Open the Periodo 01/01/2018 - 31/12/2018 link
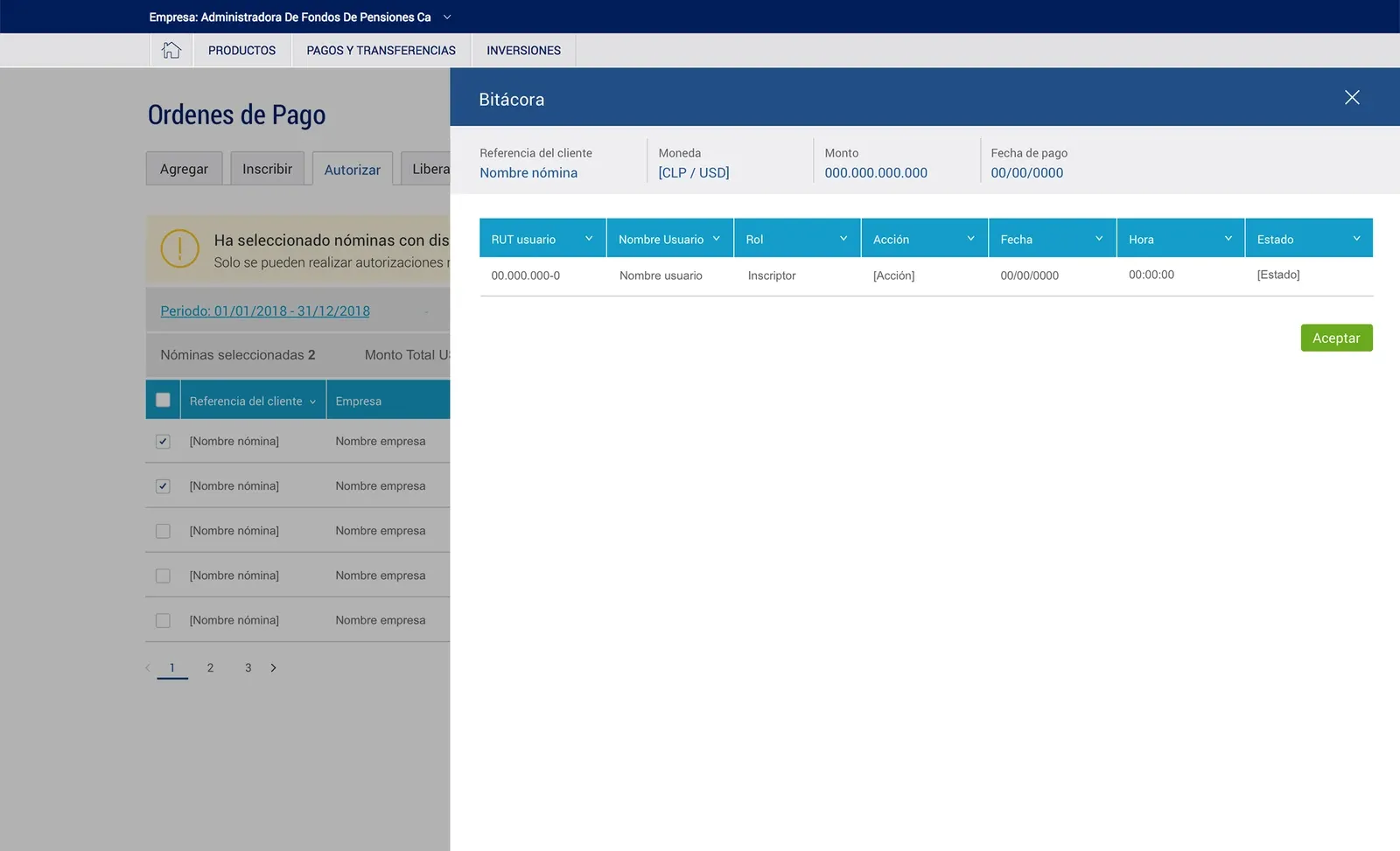 point(265,310)
